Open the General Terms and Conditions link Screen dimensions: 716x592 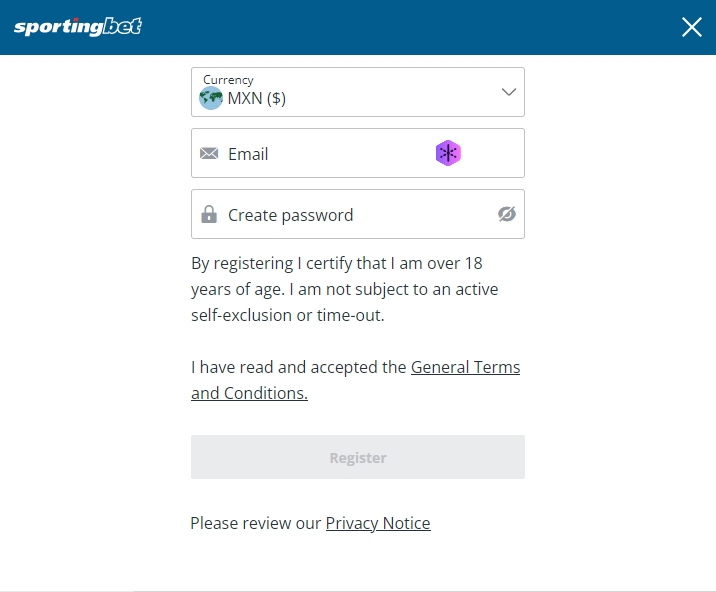(x=465, y=367)
